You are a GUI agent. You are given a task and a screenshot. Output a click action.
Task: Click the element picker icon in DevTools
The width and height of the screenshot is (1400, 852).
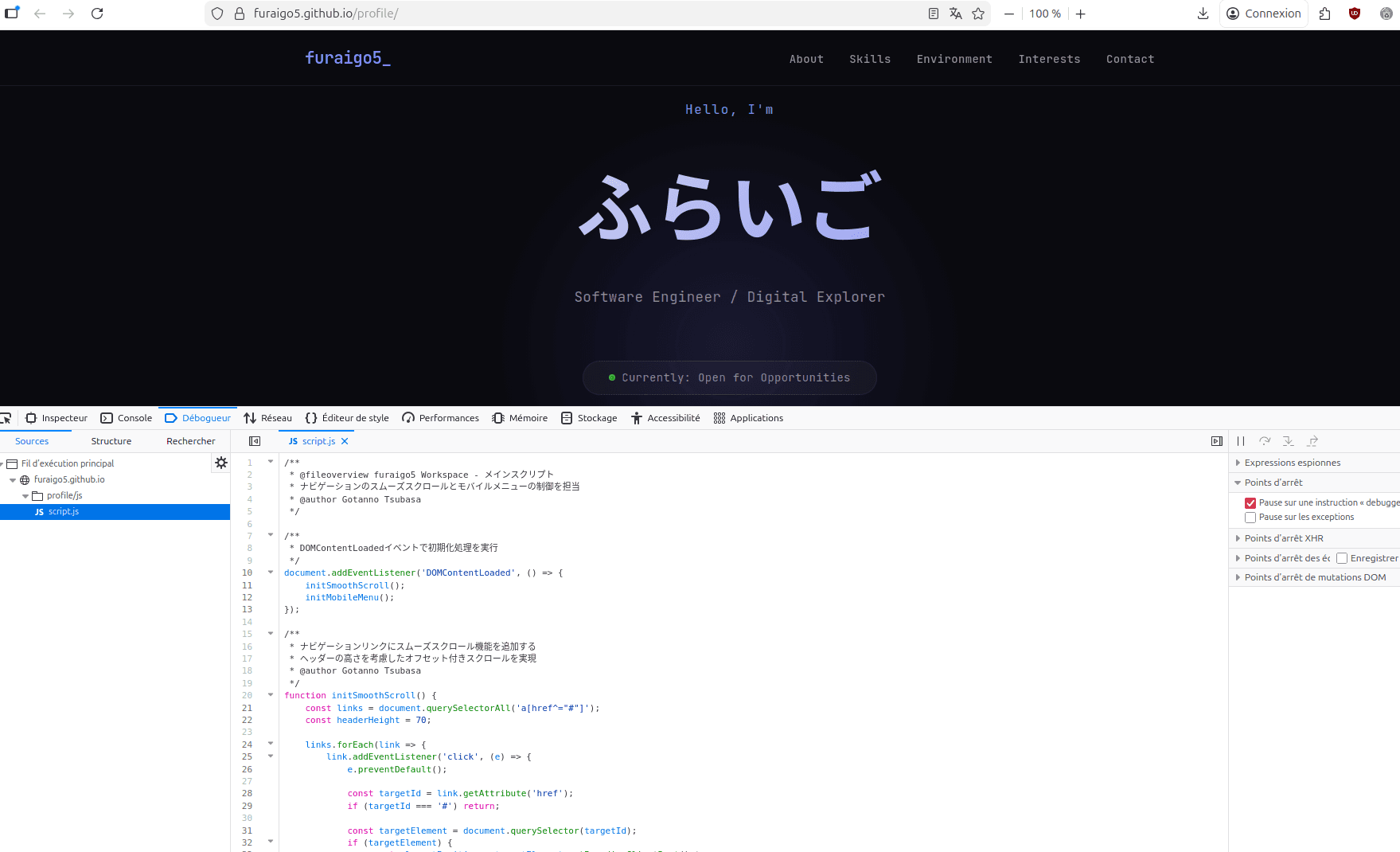(6, 418)
